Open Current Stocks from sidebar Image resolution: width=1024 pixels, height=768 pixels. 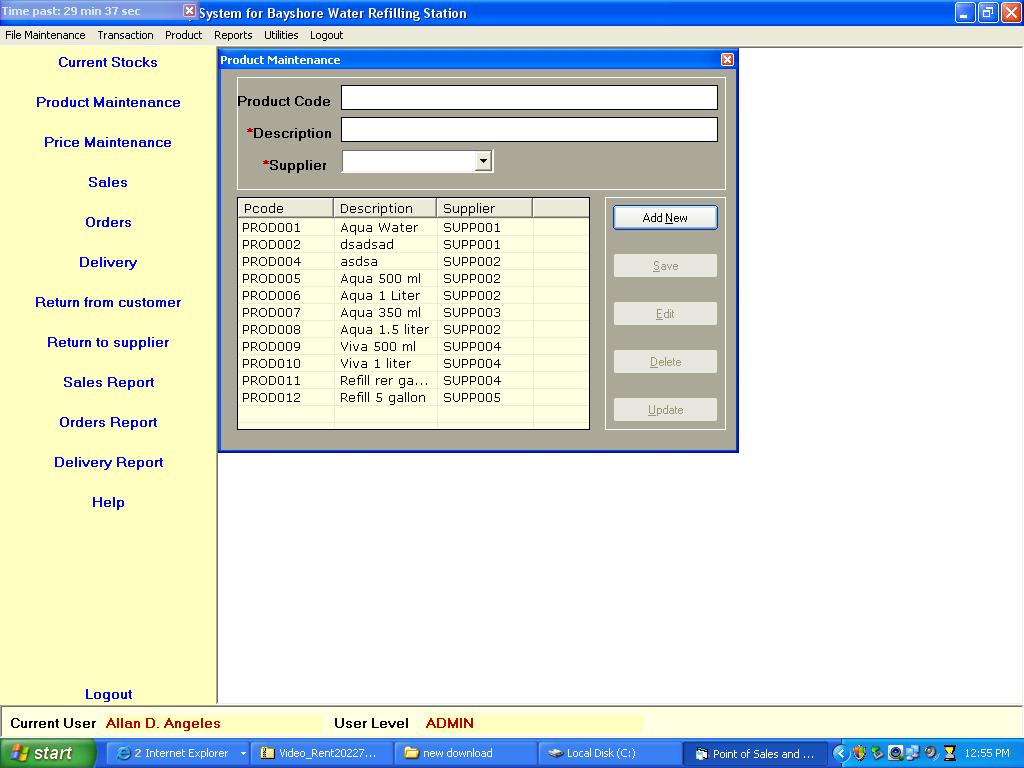[x=108, y=62]
